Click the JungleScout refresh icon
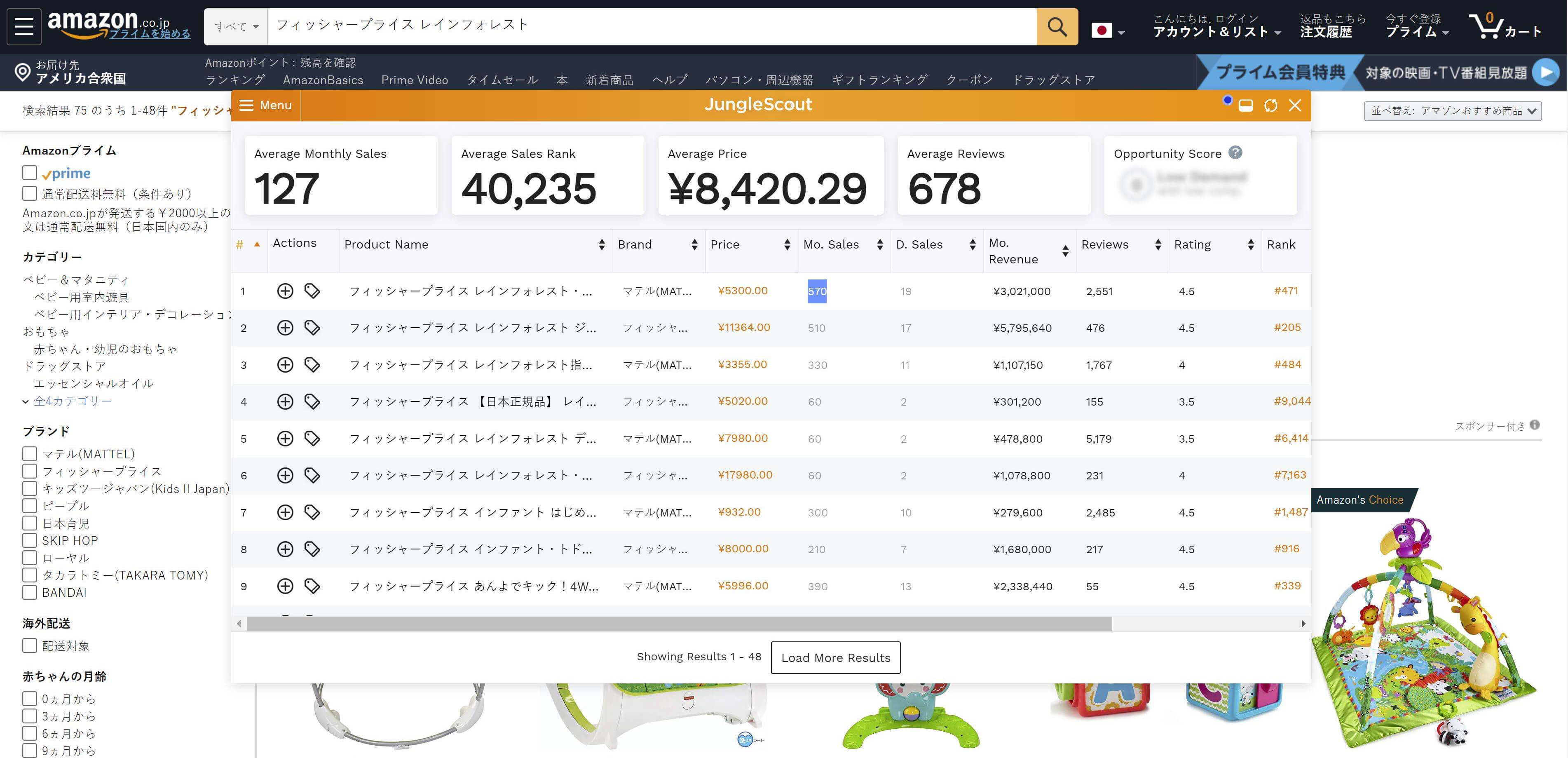Image resolution: width=1568 pixels, height=758 pixels. [x=1270, y=106]
